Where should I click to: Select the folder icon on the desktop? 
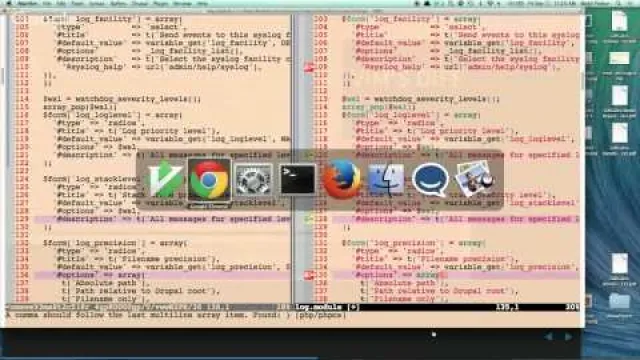(619, 302)
